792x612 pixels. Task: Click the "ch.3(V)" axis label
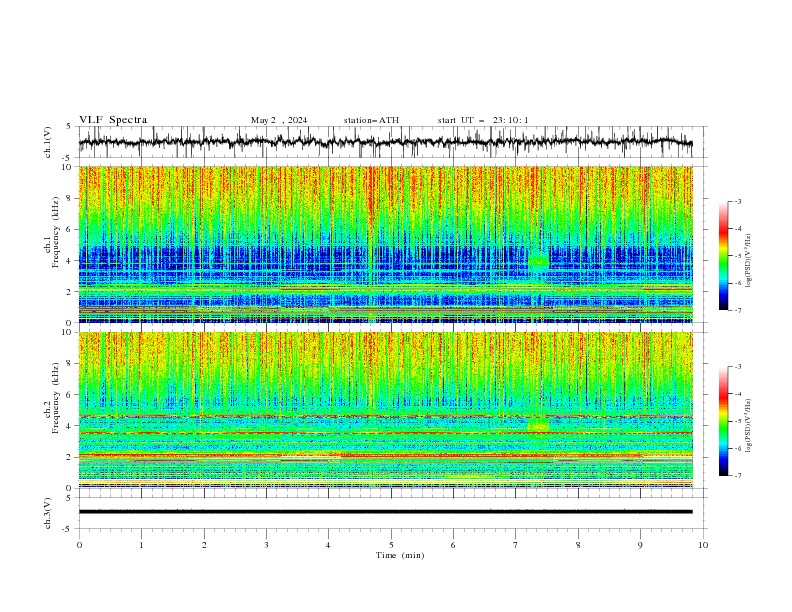48,513
